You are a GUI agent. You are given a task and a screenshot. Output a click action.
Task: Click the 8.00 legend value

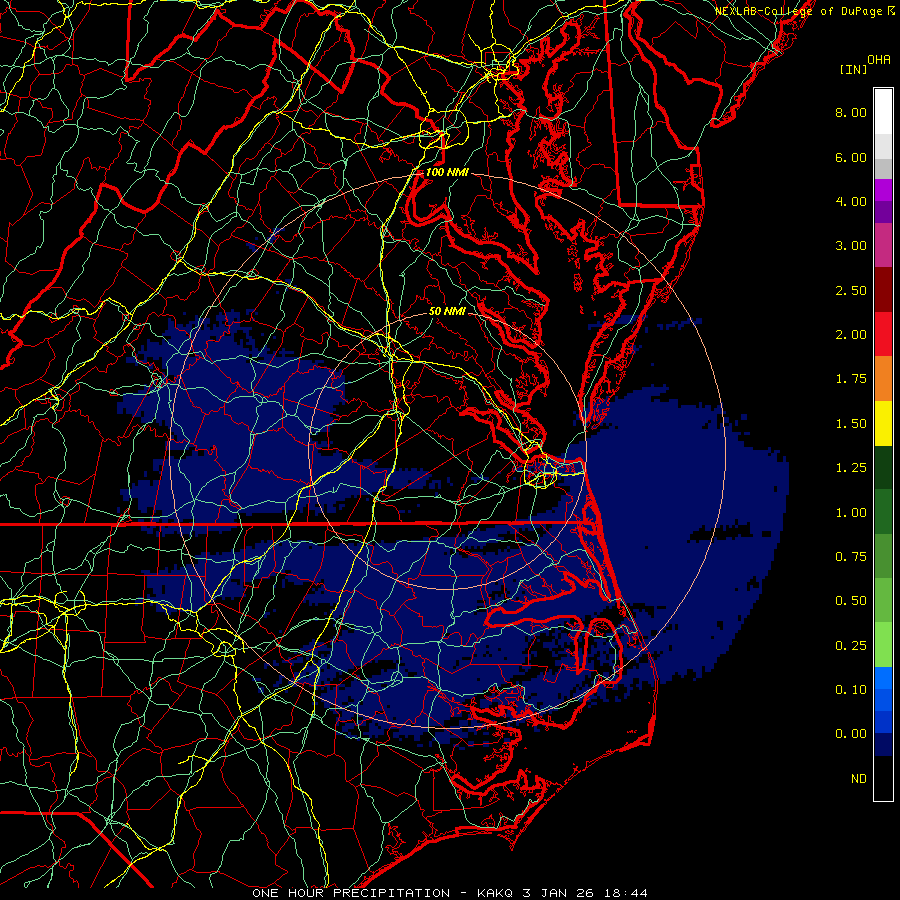point(851,112)
